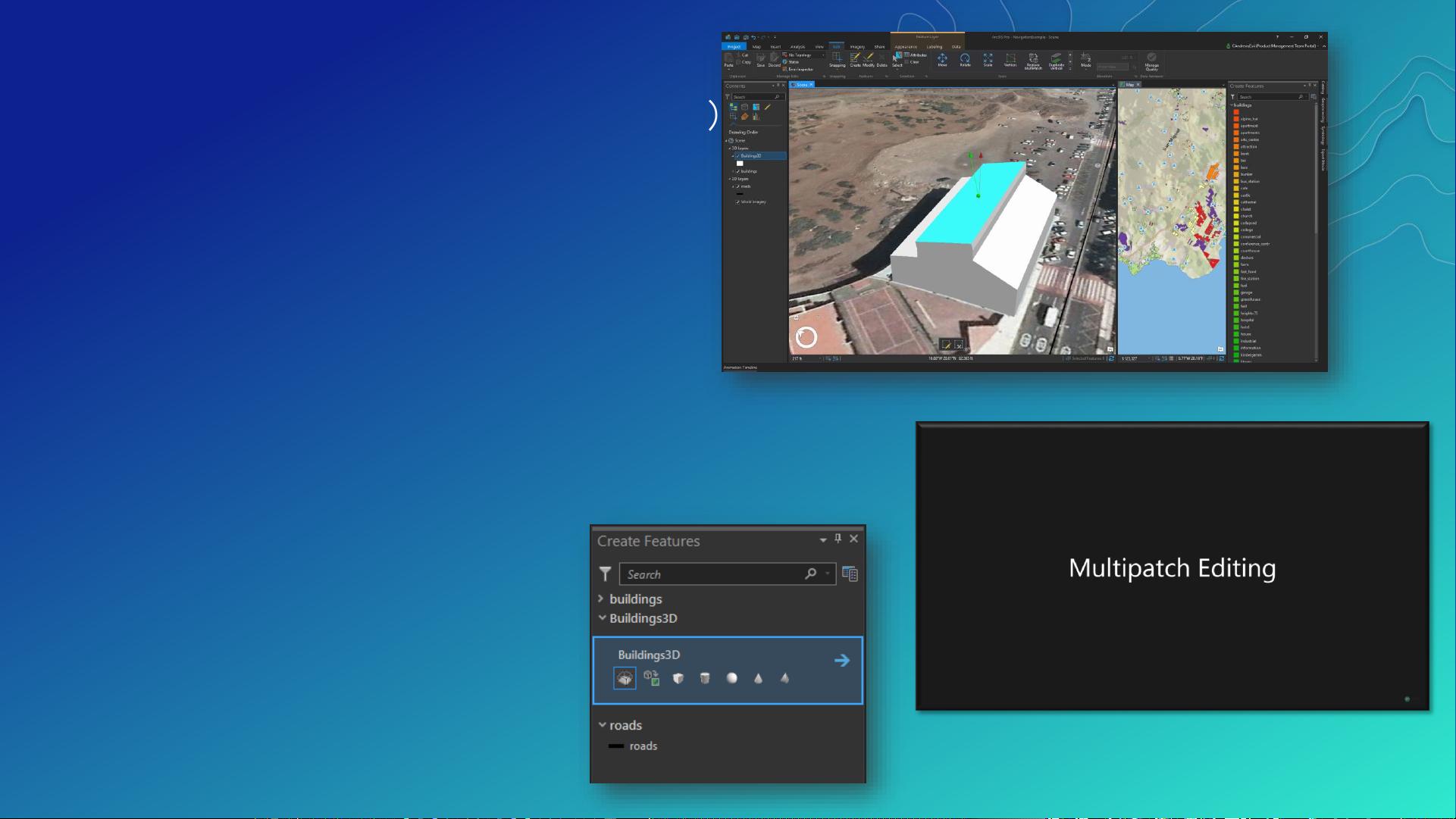Viewport: 1456px width, 819px height.
Task: Click the Create Features search field
Action: click(x=712, y=574)
